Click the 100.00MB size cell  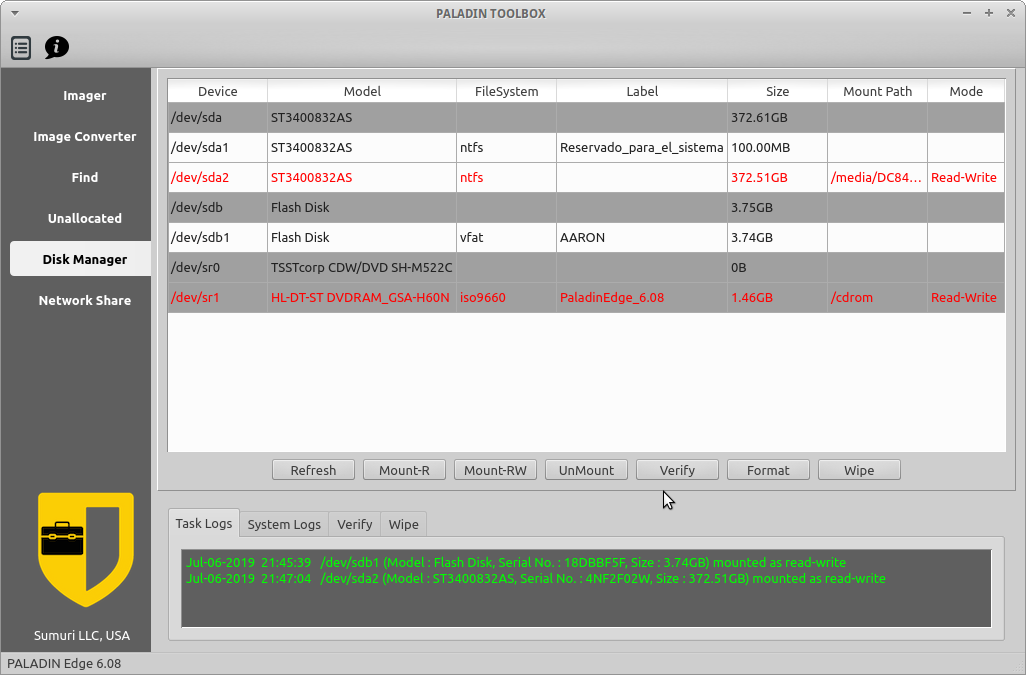click(777, 148)
